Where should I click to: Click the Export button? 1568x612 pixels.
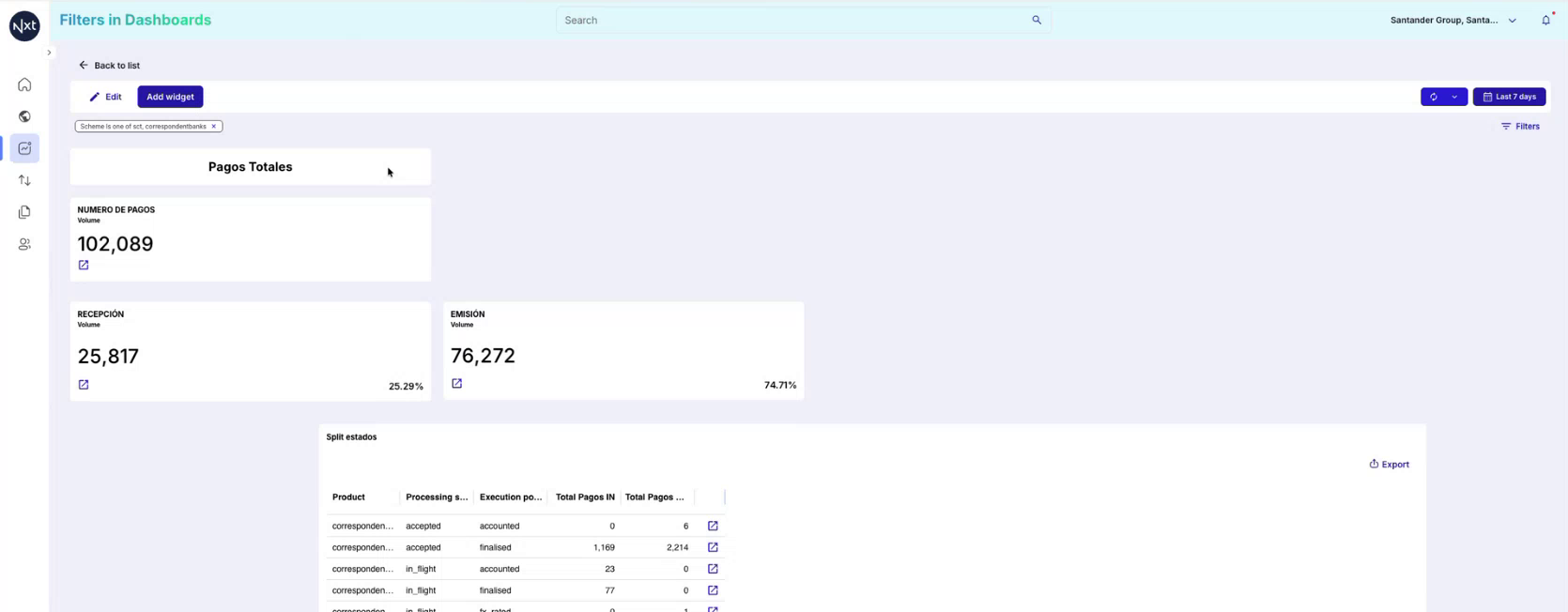pyautogui.click(x=1389, y=465)
